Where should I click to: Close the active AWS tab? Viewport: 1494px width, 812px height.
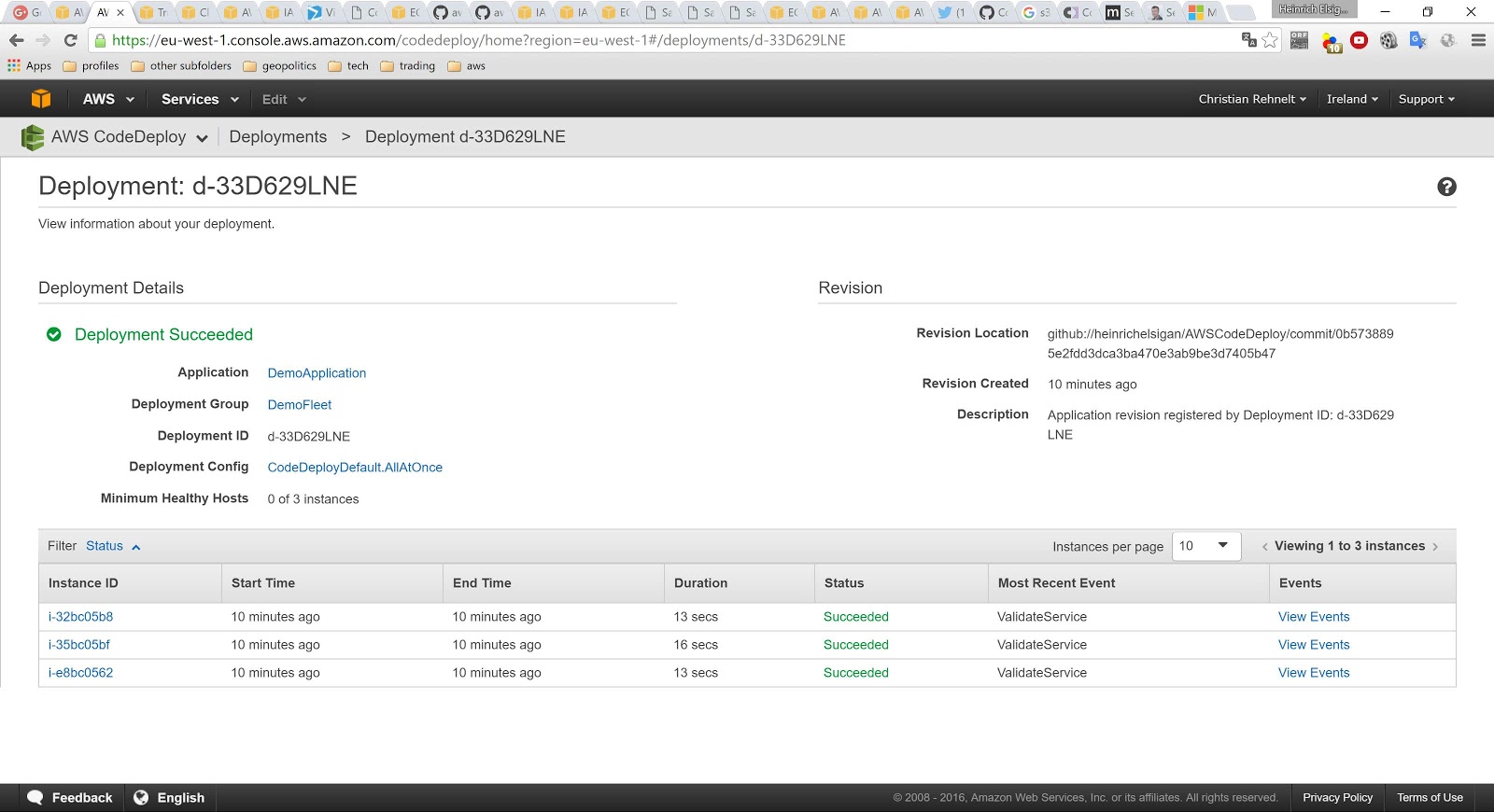pos(120,12)
